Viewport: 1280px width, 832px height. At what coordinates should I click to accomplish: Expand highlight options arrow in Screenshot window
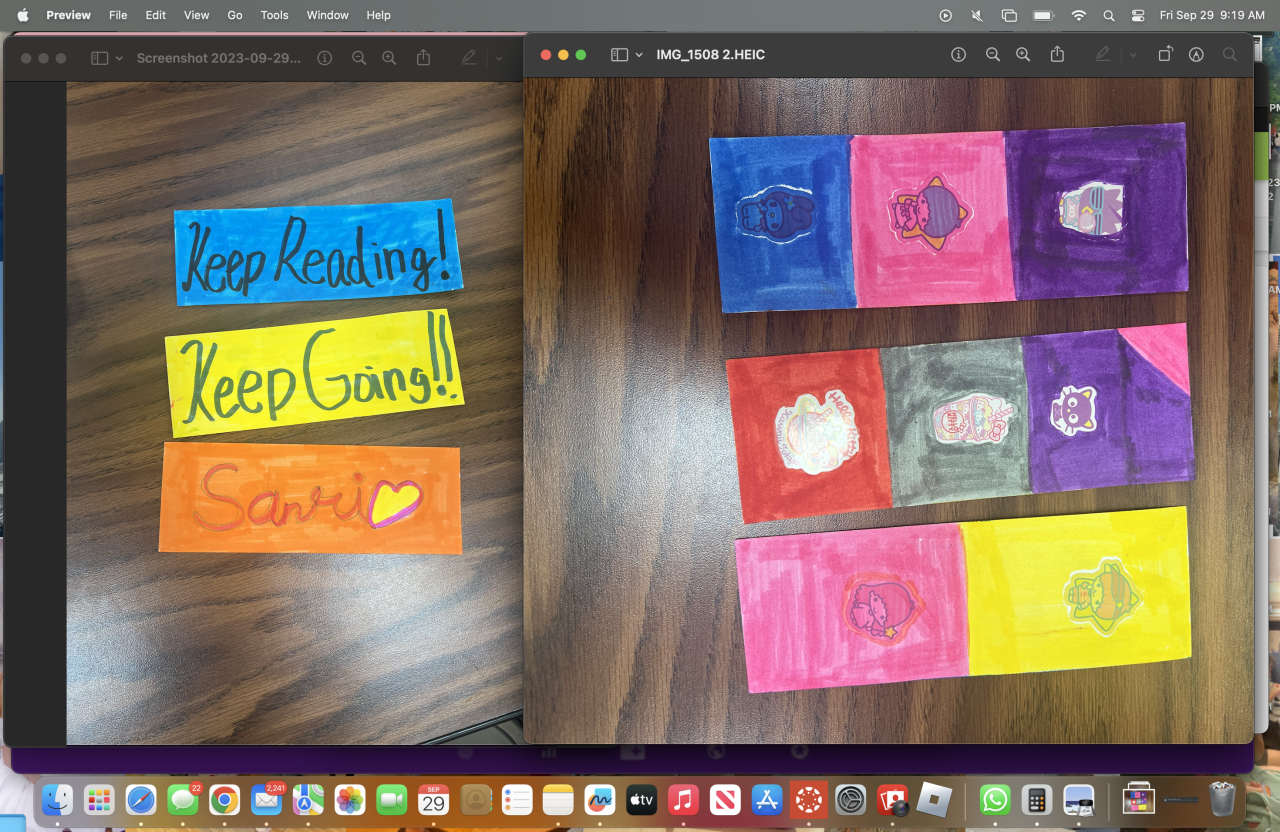pos(499,58)
